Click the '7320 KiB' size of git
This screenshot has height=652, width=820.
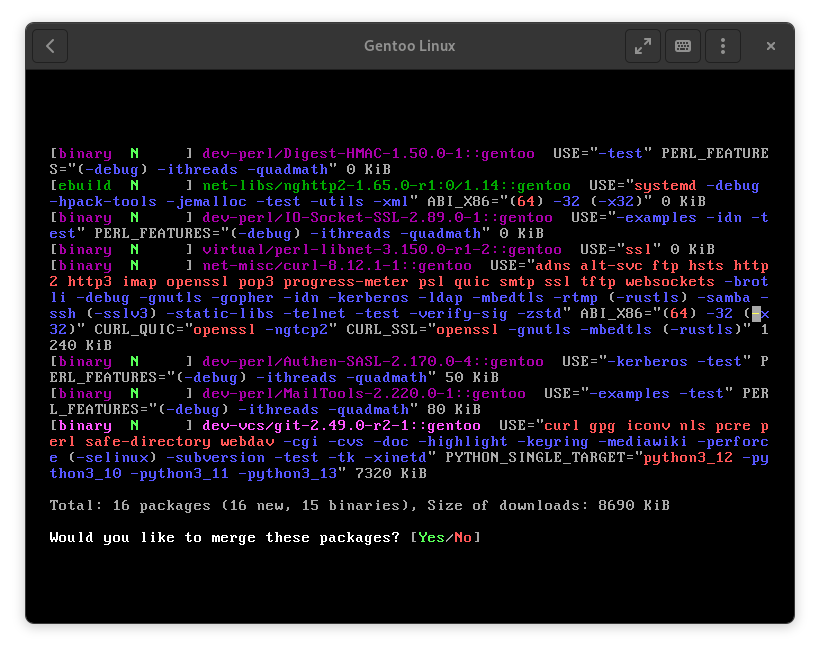point(391,474)
